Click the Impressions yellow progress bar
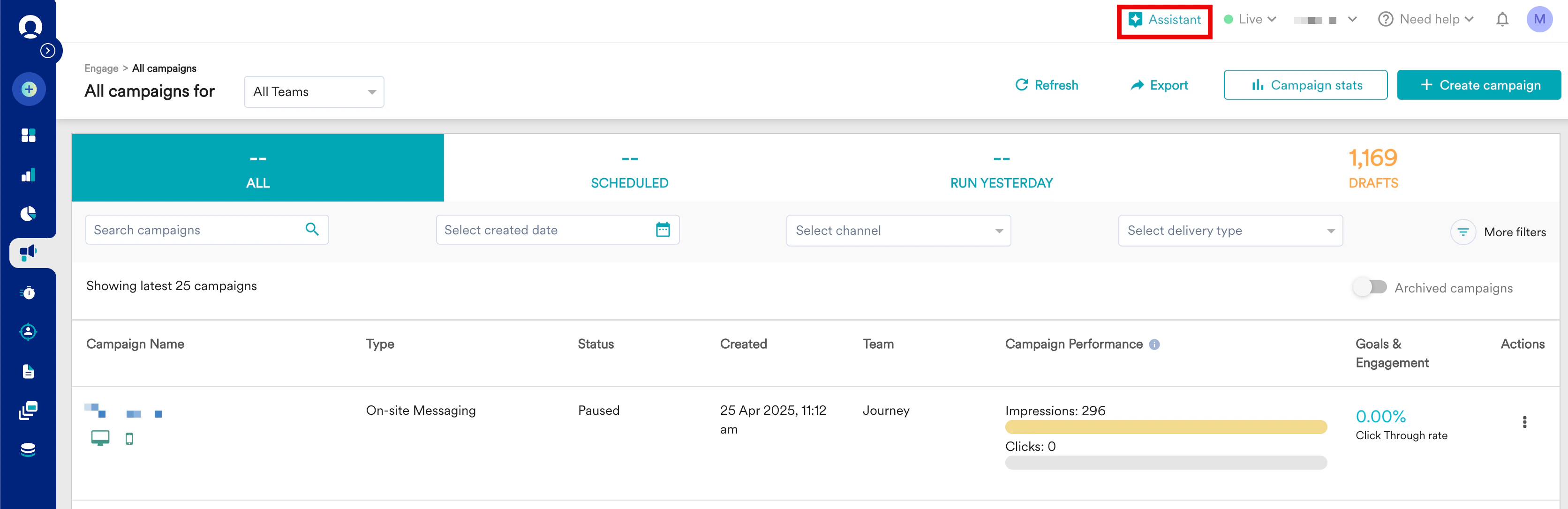 coord(1165,427)
